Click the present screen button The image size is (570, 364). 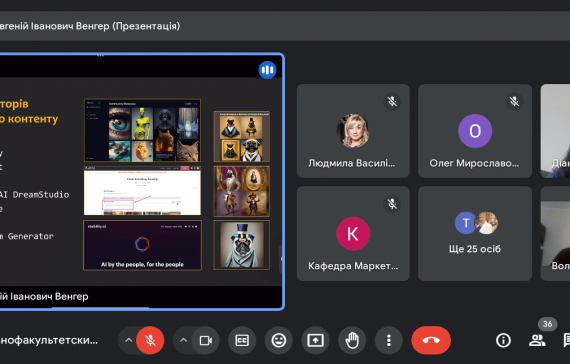pos(316,340)
